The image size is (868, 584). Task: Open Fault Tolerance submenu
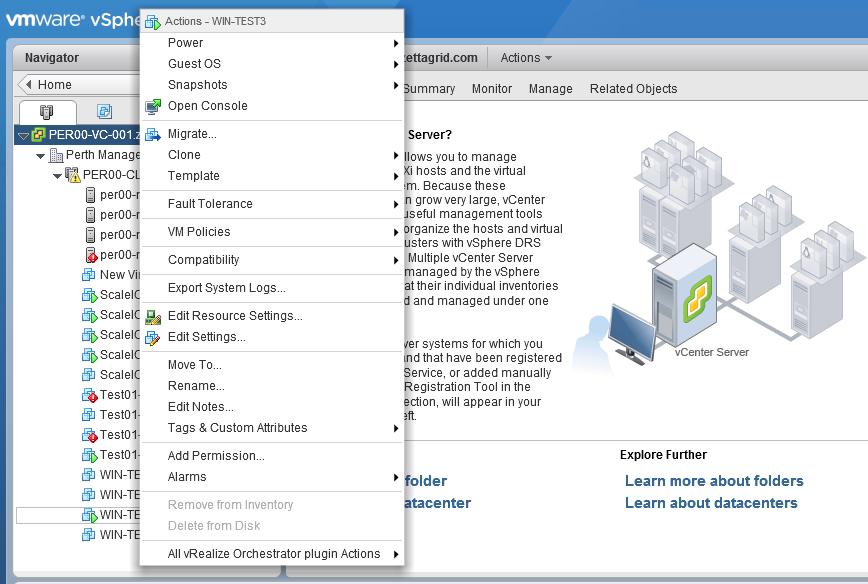tap(272, 204)
